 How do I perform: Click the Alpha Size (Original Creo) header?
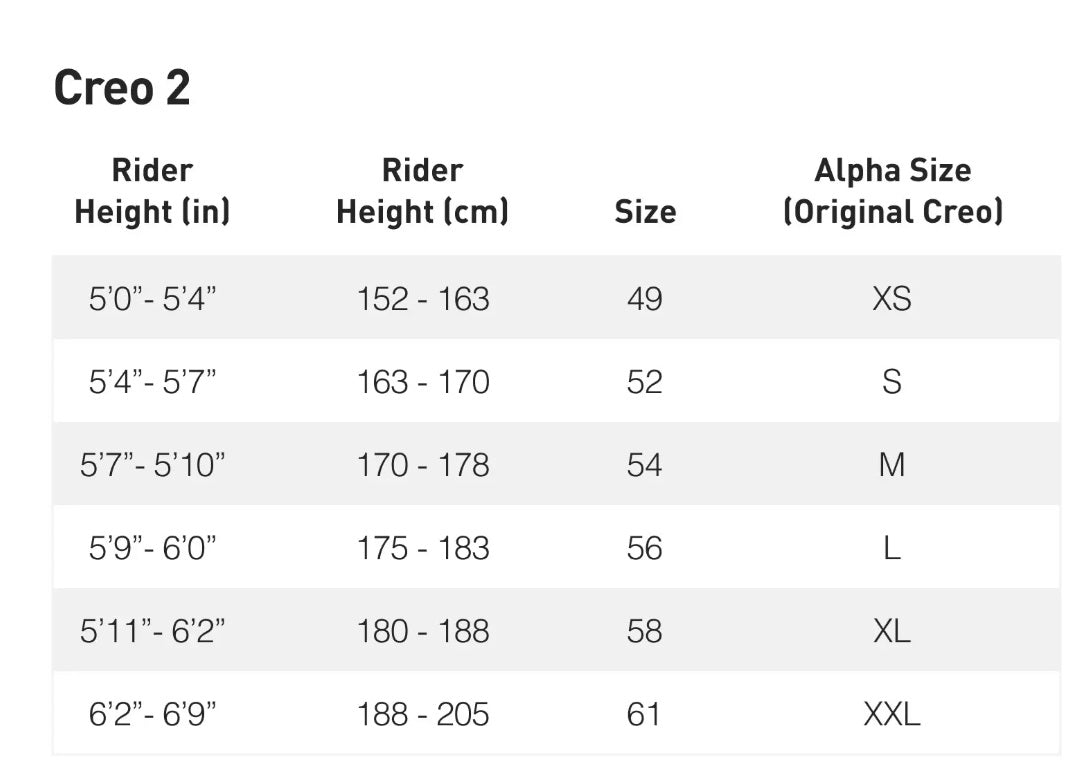pos(892,191)
